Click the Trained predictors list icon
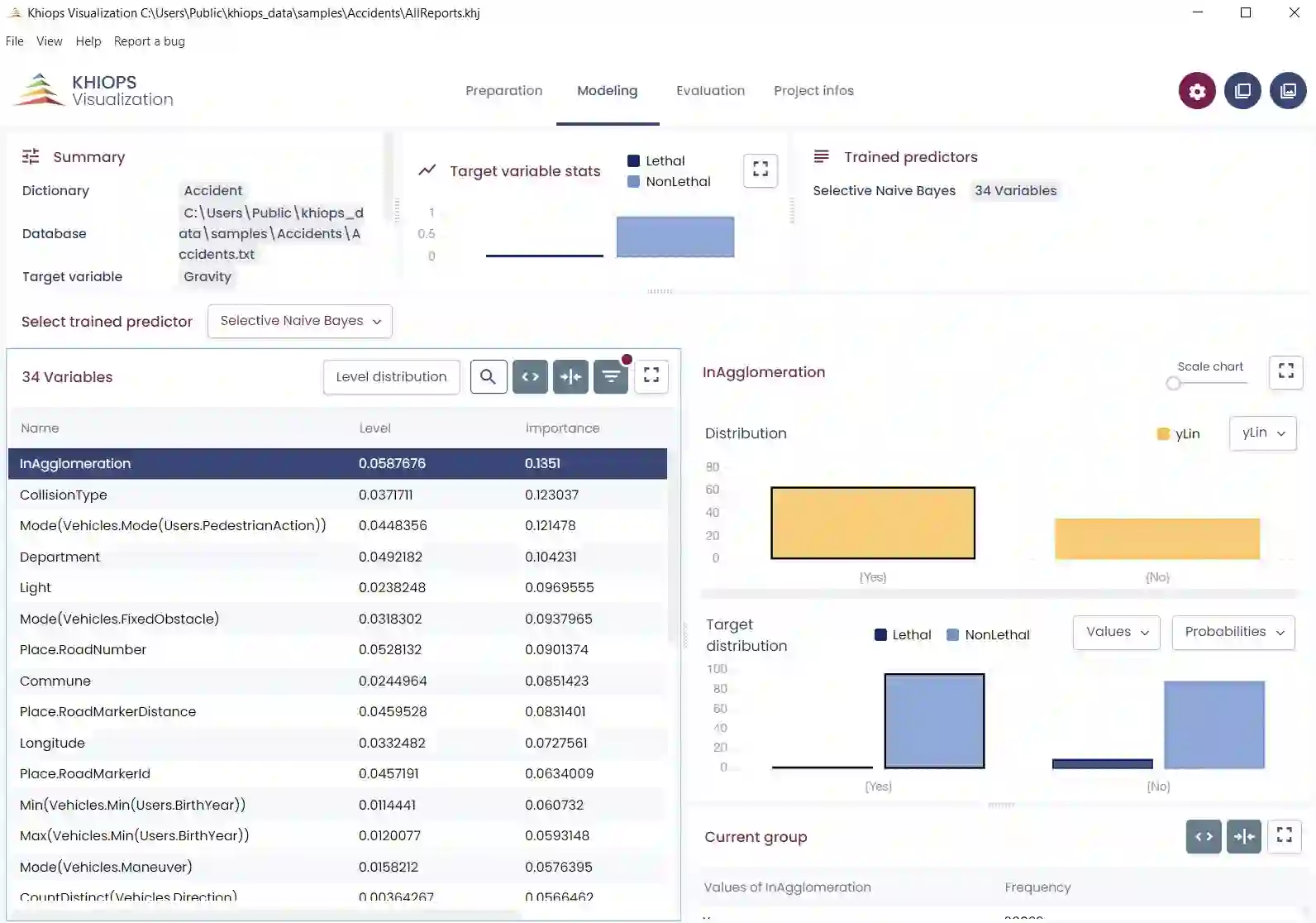The height and width of the screenshot is (923, 1316). 821,156
